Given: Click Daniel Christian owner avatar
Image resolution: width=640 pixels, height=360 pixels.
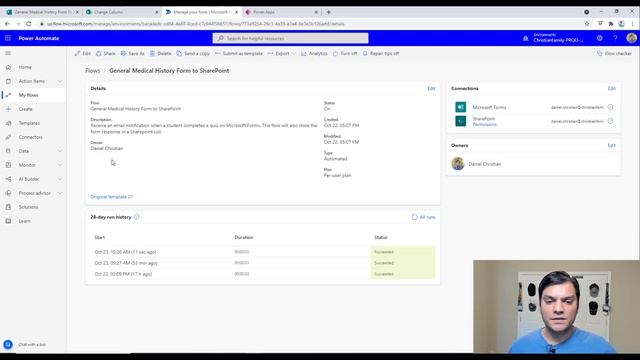Looking at the screenshot, I should tap(458, 164).
